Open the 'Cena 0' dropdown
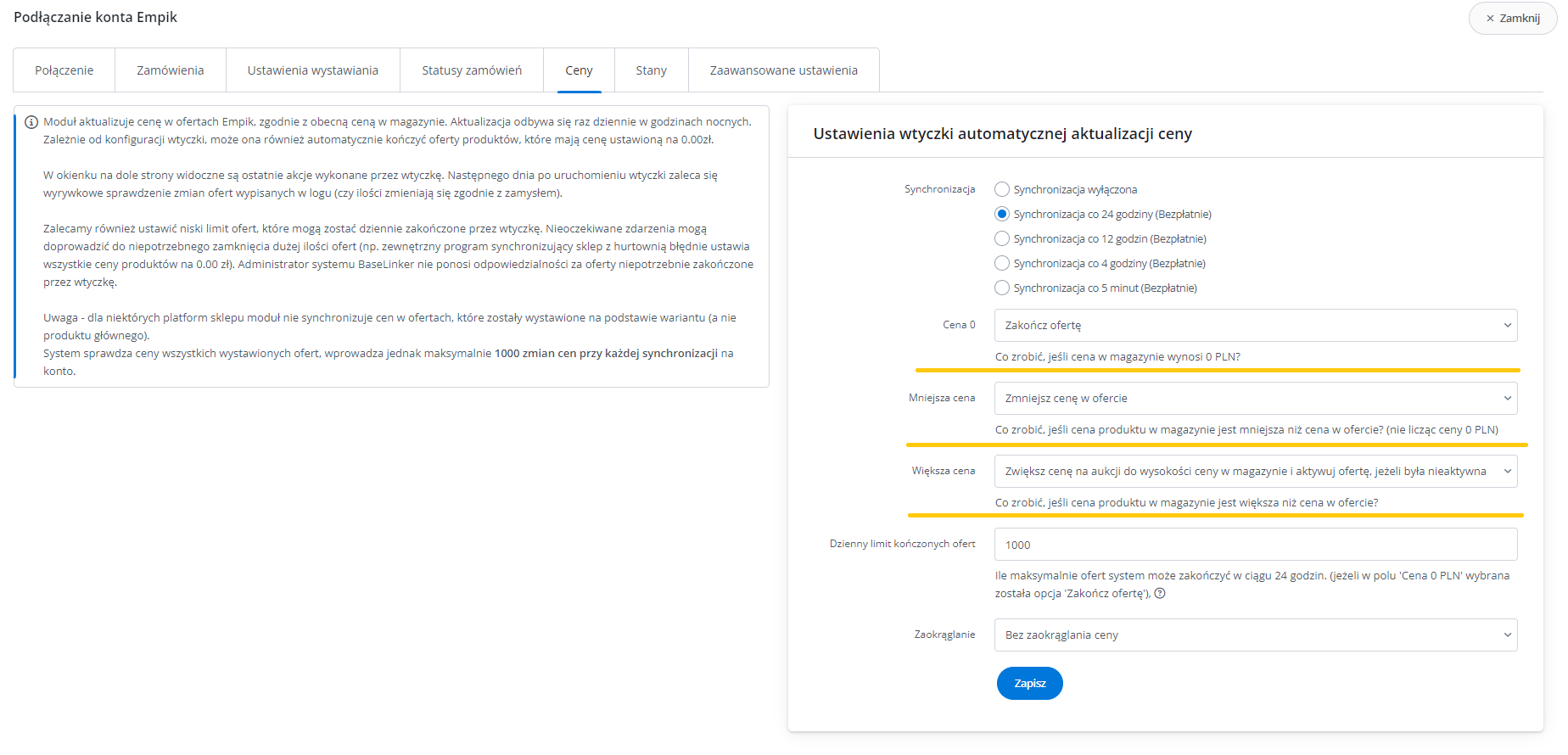Screen dimensions: 1568x755 click(x=1255, y=325)
